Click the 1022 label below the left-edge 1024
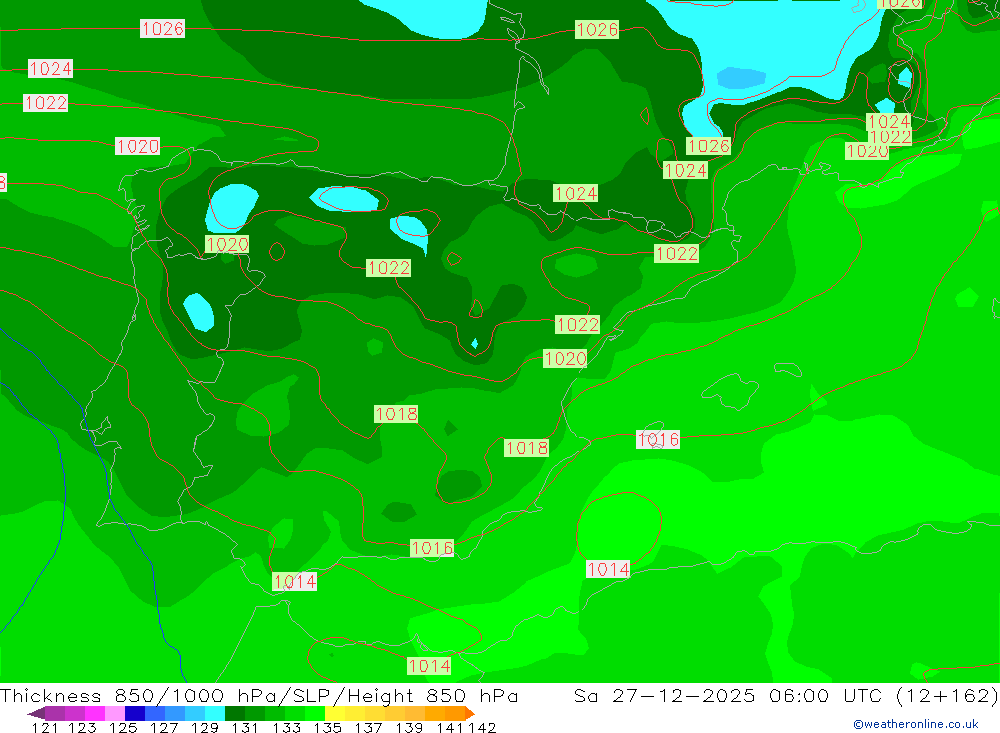This screenshot has width=1000, height=733. pyautogui.click(x=45, y=103)
